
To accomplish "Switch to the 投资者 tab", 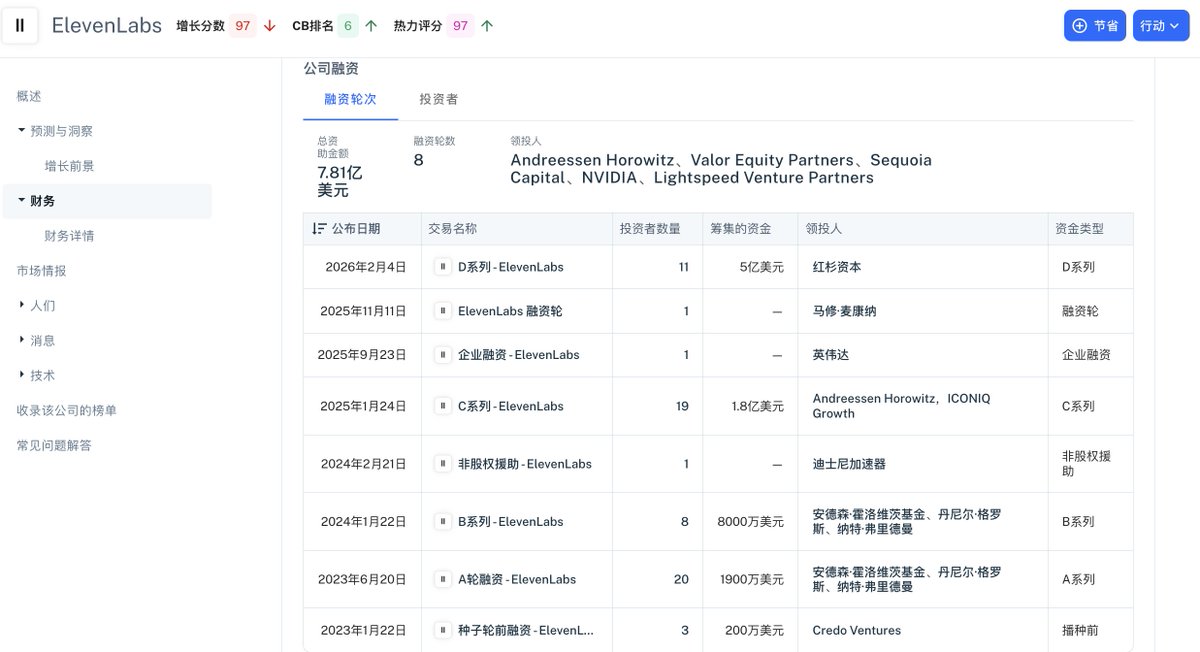I will point(438,100).
